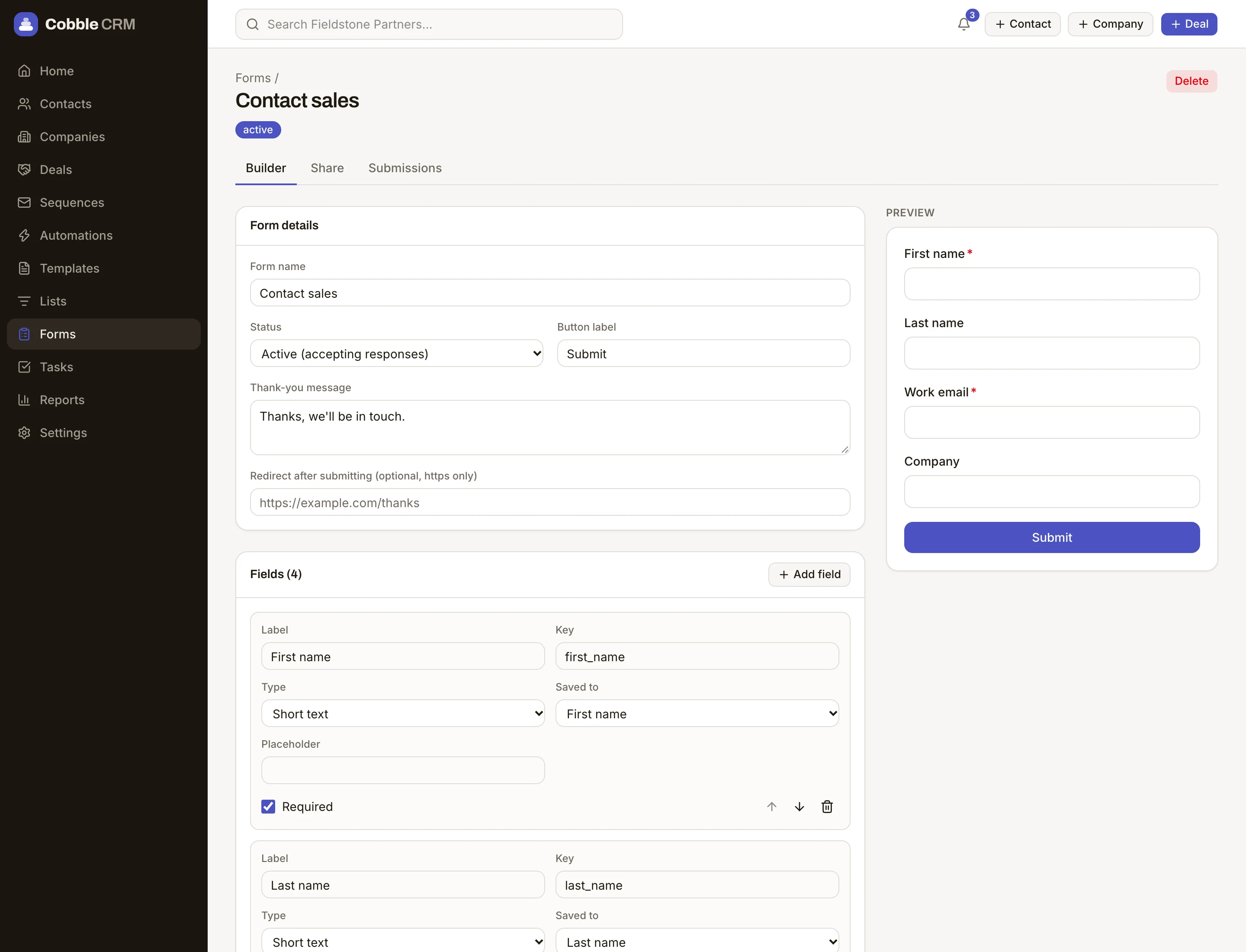Switch to the Share tab
This screenshot has width=1246, height=952.
point(327,168)
